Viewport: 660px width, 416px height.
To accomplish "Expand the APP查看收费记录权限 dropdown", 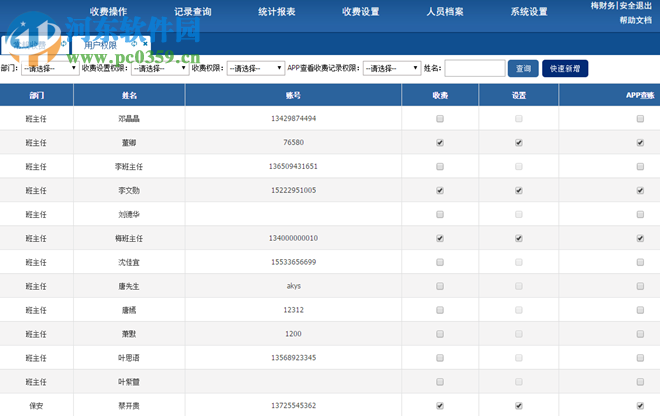I will [x=392, y=68].
